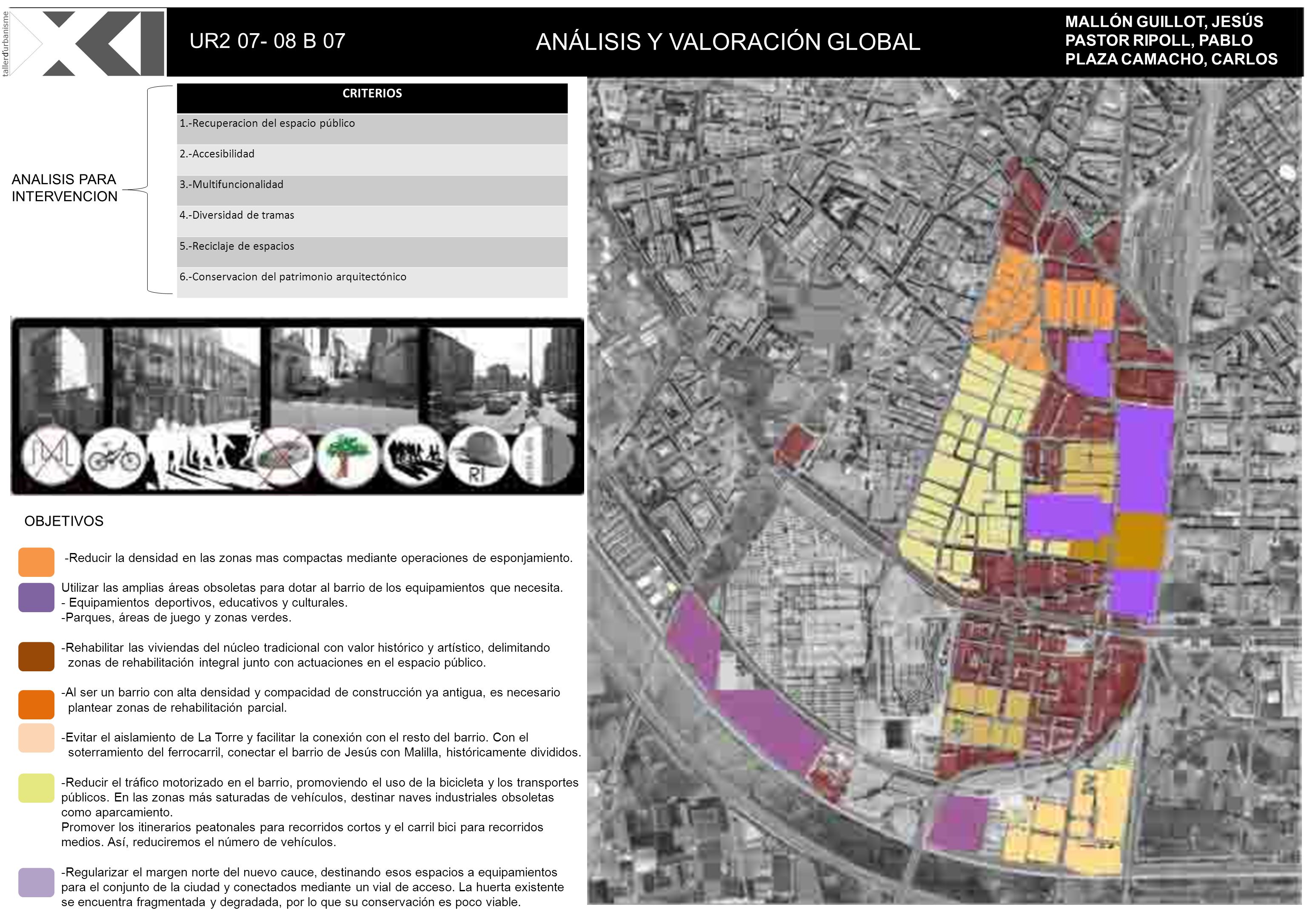The image size is (1307, 924).
Task: Click the CRITERIOS table header
Action: (372, 99)
